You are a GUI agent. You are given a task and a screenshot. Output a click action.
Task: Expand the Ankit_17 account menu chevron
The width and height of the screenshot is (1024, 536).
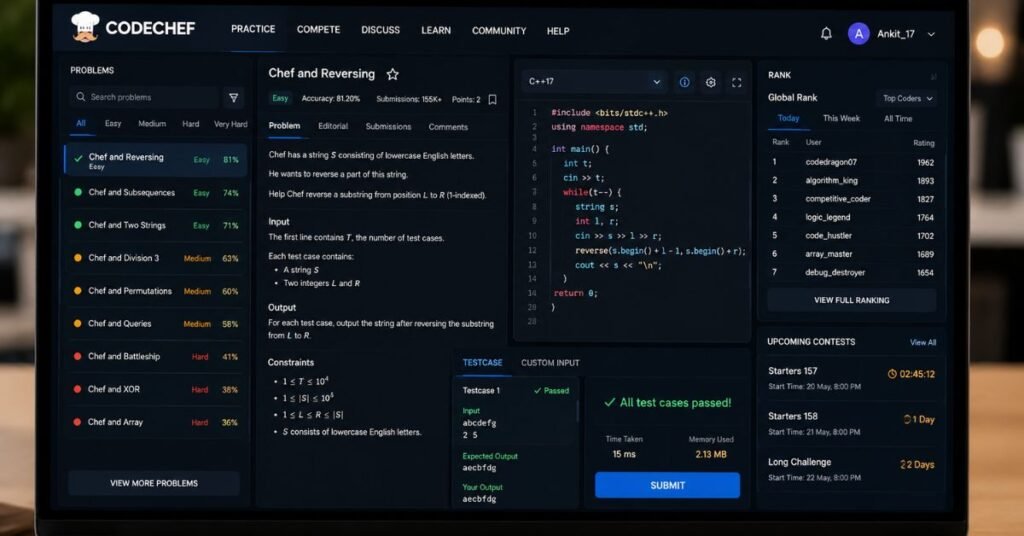[x=931, y=34]
